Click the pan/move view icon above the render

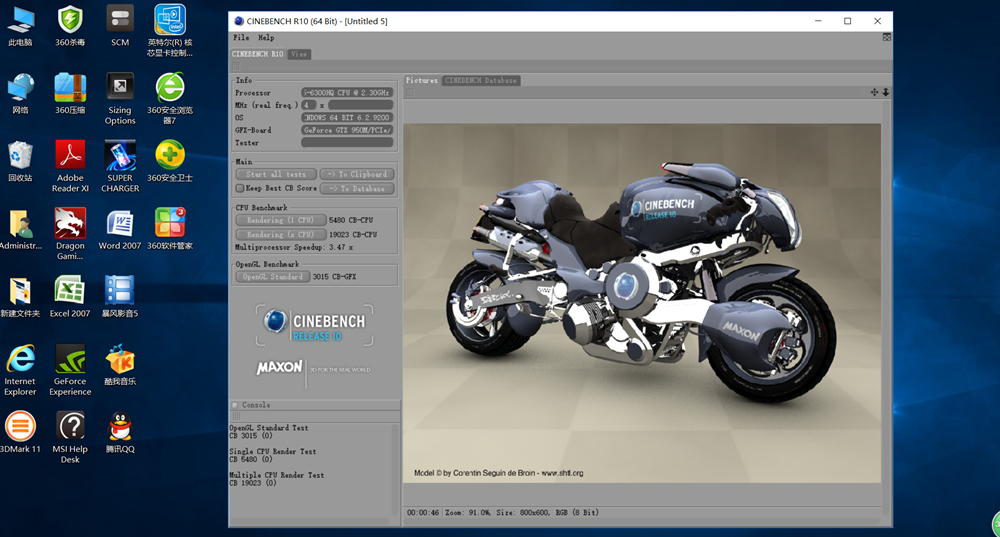(874, 92)
